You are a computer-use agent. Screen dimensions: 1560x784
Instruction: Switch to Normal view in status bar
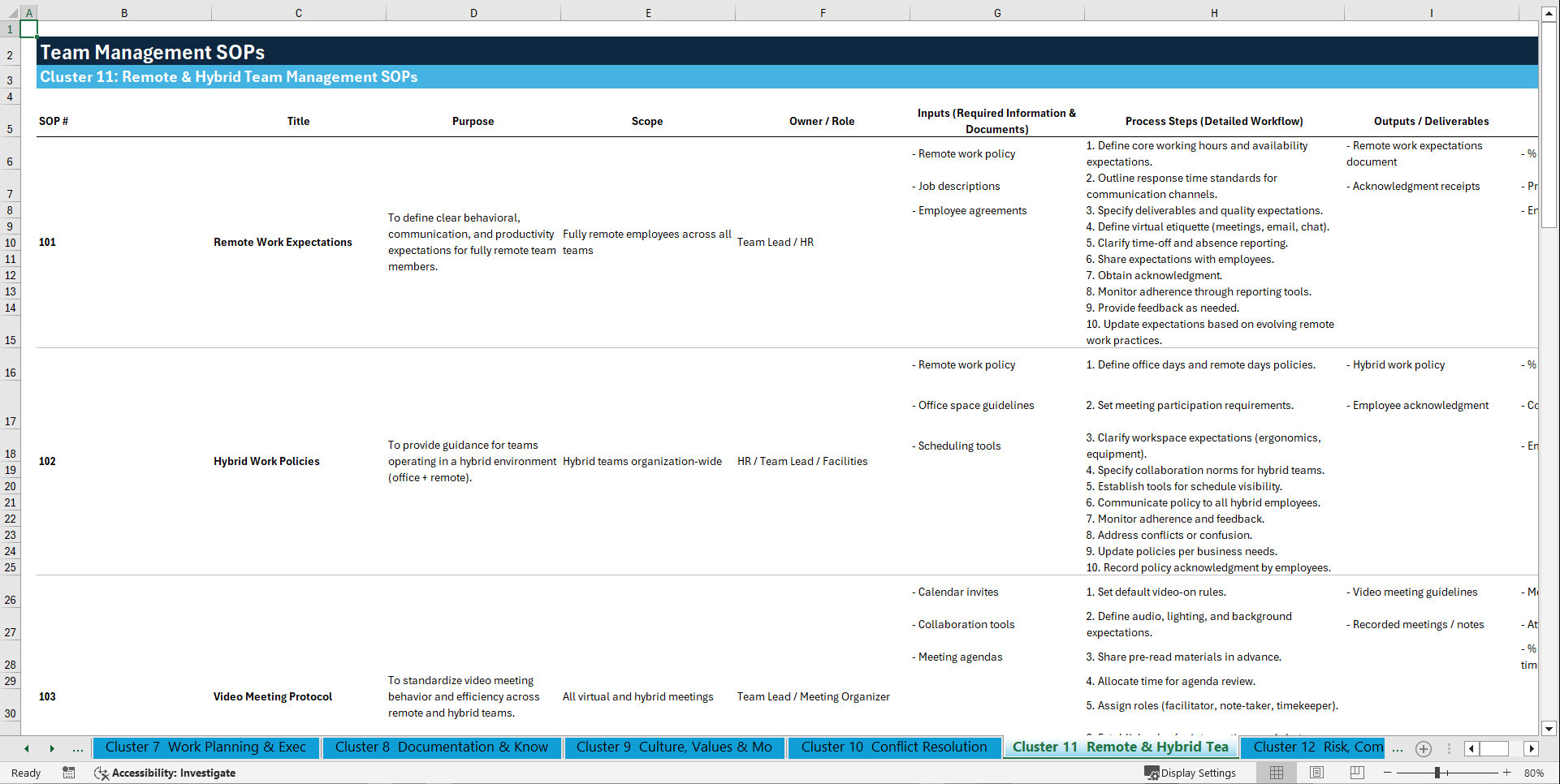[1276, 773]
